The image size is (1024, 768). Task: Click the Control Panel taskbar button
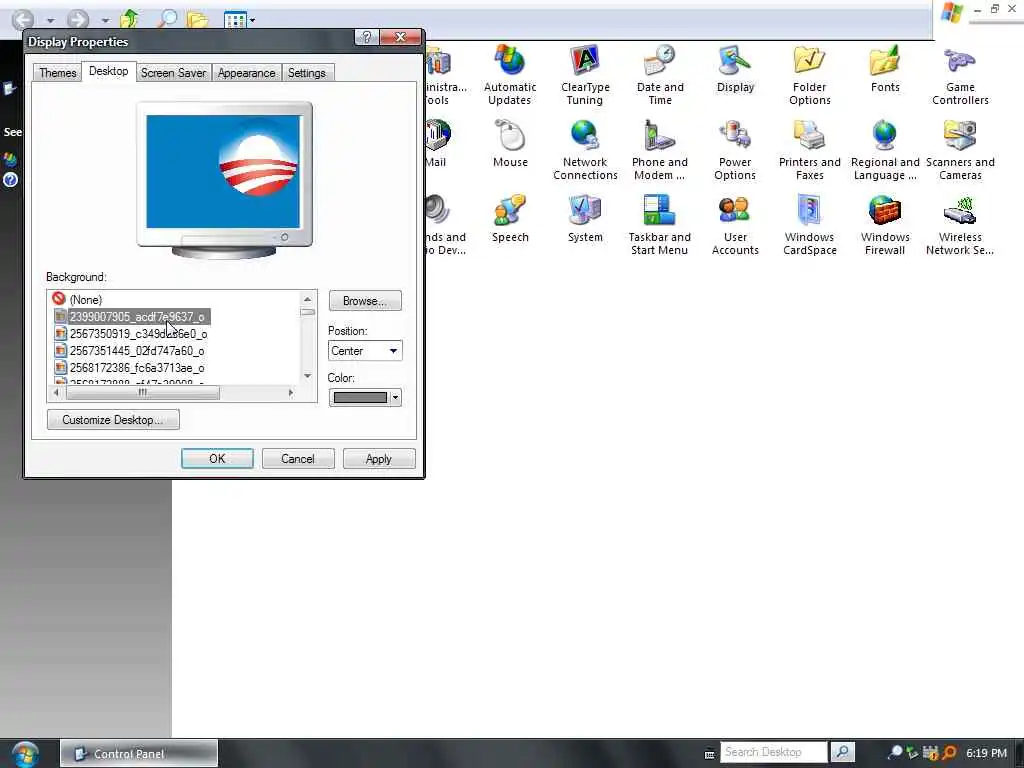click(x=139, y=753)
